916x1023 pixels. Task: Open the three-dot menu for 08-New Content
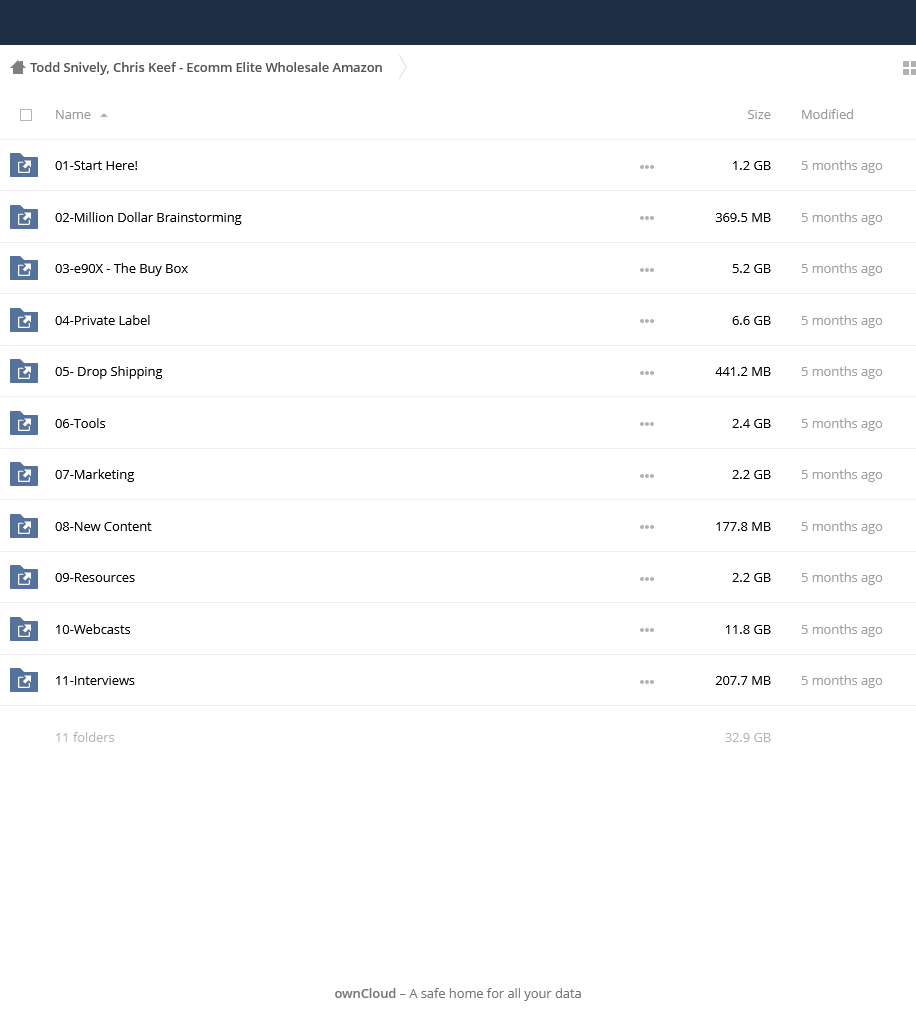point(647,527)
